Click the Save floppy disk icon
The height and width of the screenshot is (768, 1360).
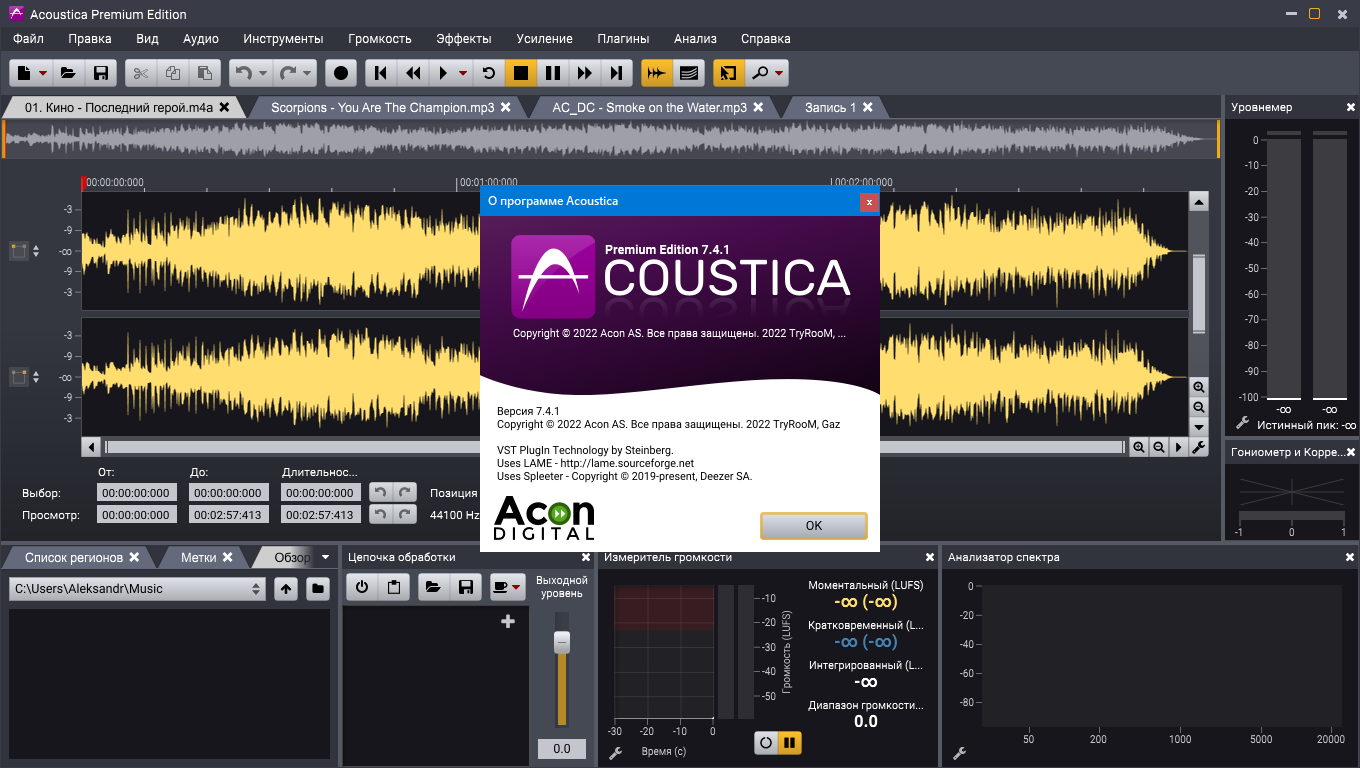coord(100,73)
